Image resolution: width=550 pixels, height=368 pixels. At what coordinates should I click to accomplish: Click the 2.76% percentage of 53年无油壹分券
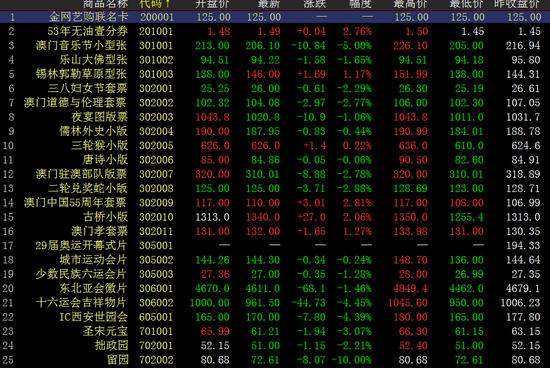tap(357, 31)
